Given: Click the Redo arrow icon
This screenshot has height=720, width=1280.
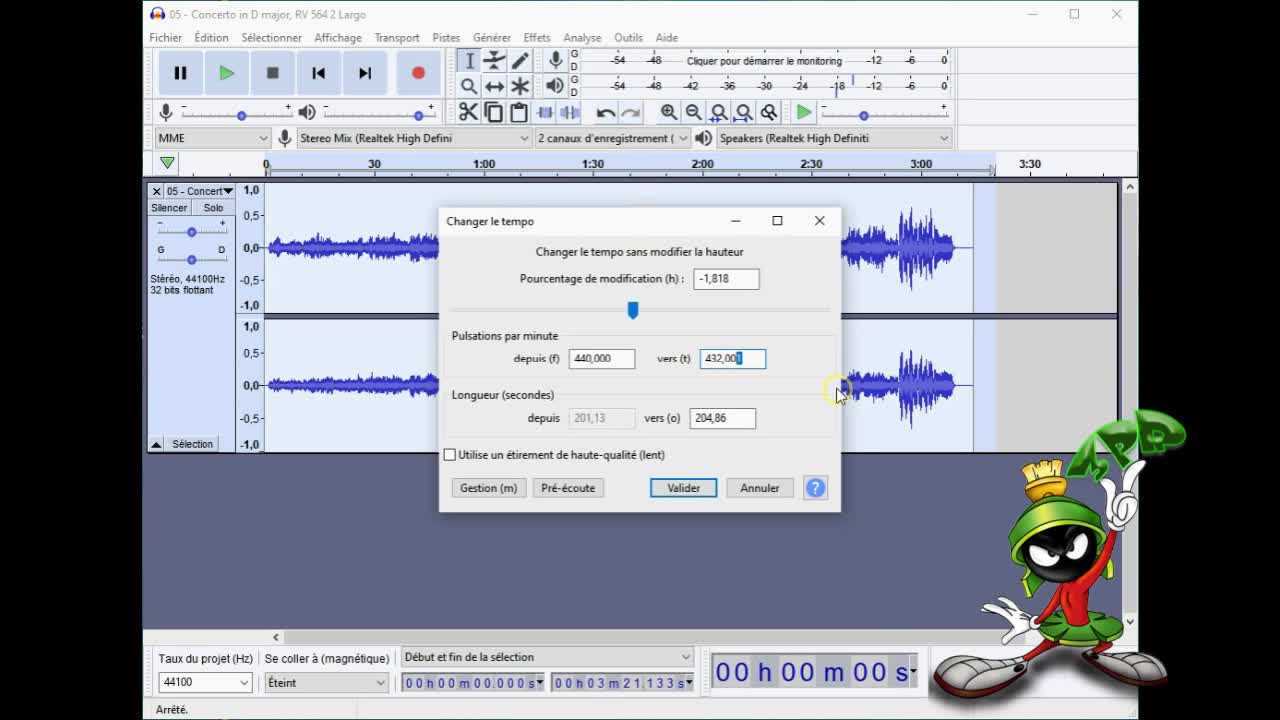Looking at the screenshot, I should click(630, 112).
